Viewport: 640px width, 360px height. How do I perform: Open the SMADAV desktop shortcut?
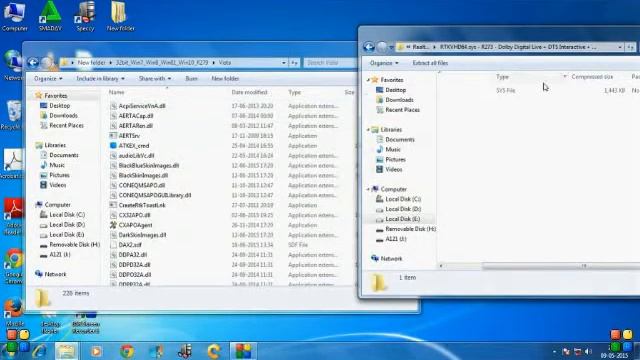(x=50, y=16)
